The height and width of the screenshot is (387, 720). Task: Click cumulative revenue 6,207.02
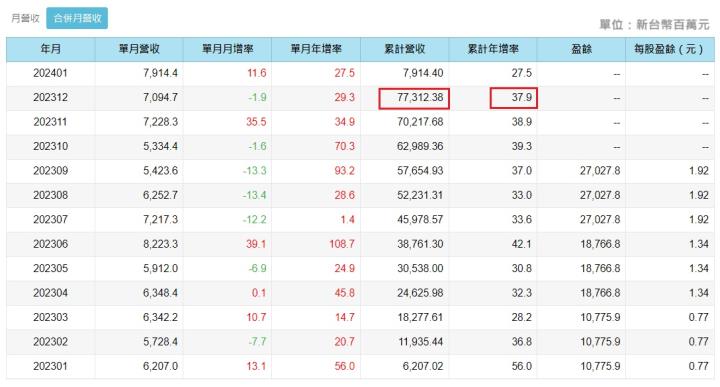pyautogui.click(x=423, y=366)
